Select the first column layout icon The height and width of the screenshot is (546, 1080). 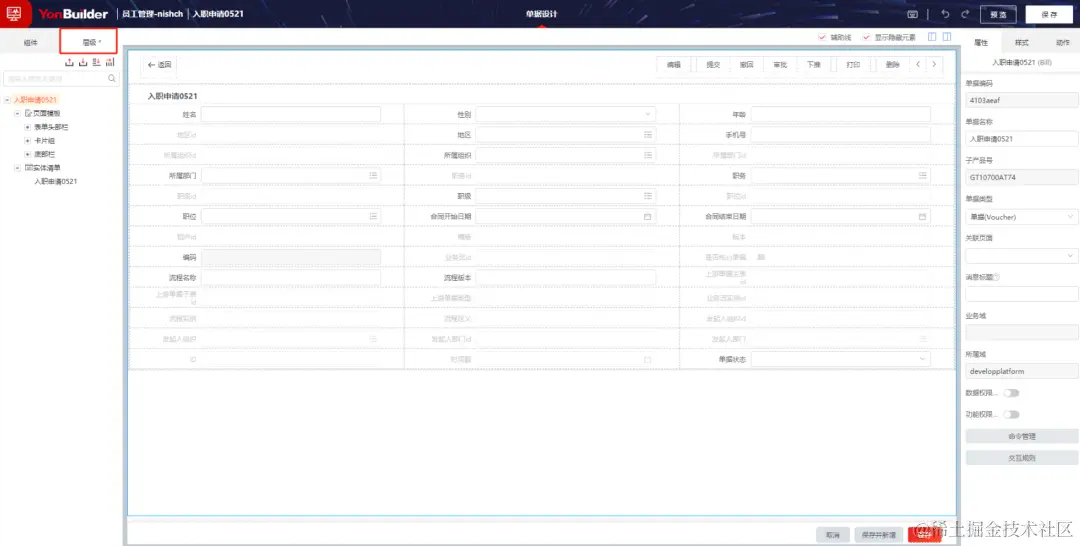pos(932,37)
